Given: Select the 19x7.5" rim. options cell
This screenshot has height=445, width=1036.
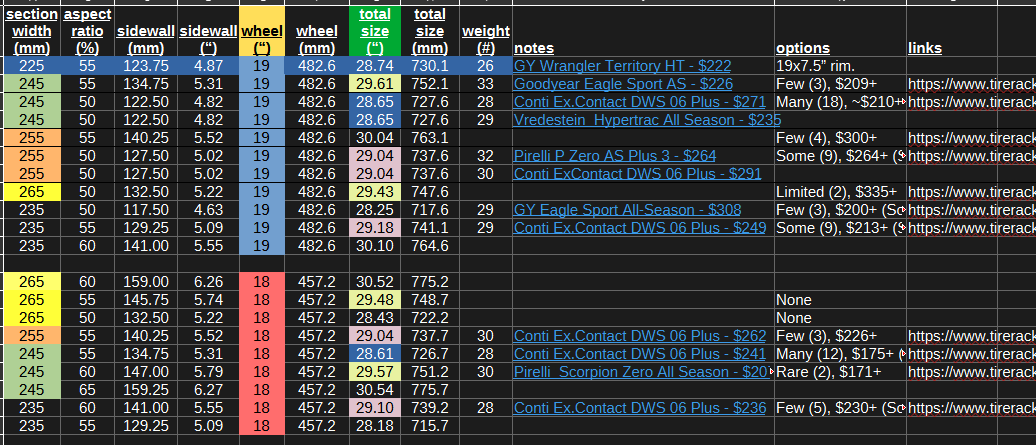Looking at the screenshot, I should point(840,66).
